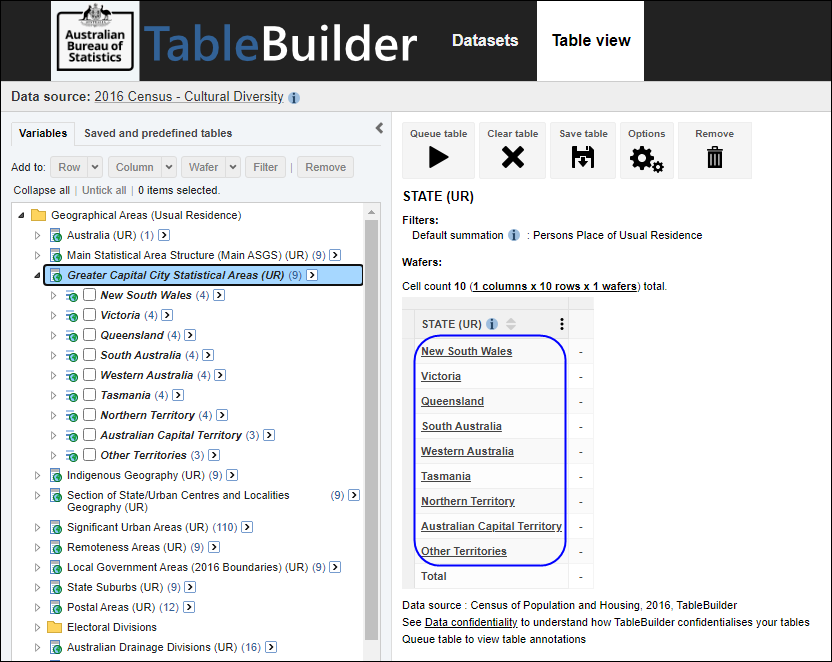Click the Save table icon

(x=583, y=156)
